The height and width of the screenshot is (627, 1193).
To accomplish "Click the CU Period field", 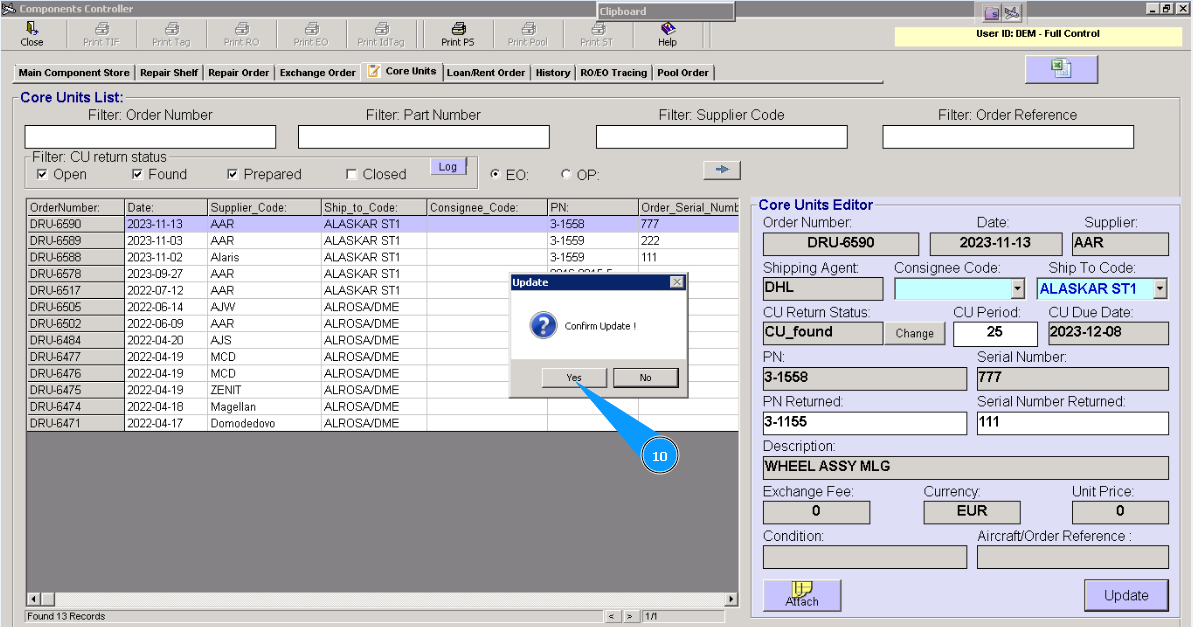I will (995, 333).
